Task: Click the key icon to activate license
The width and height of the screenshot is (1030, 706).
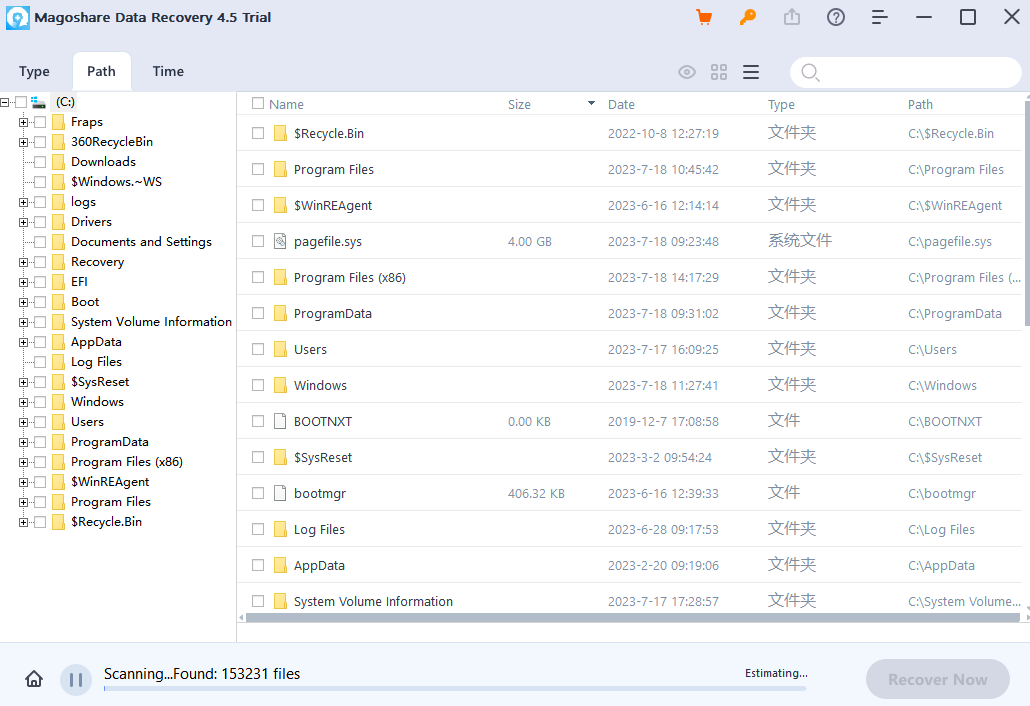Action: [x=748, y=17]
